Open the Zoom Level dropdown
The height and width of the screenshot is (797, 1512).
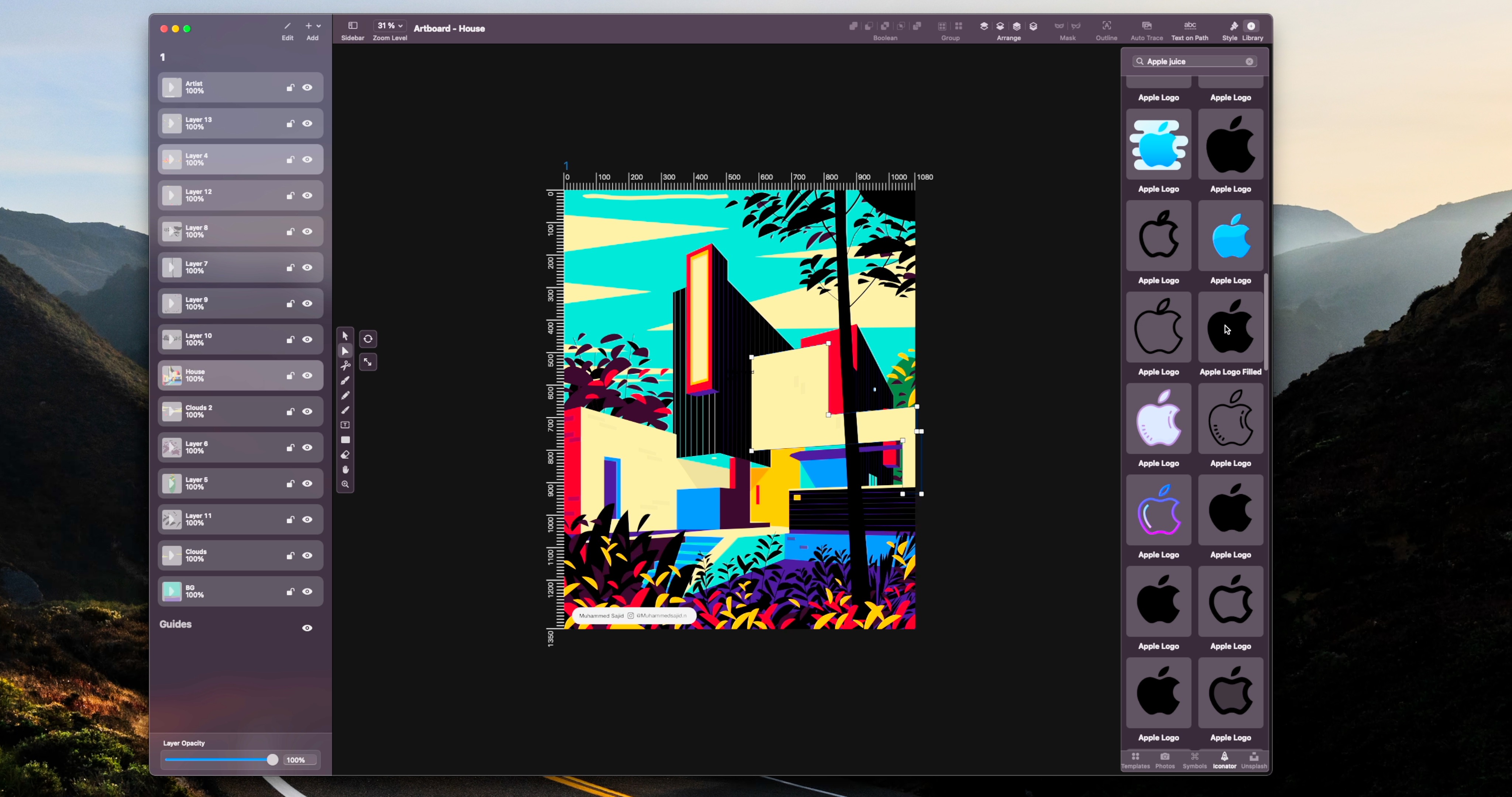[x=389, y=25]
